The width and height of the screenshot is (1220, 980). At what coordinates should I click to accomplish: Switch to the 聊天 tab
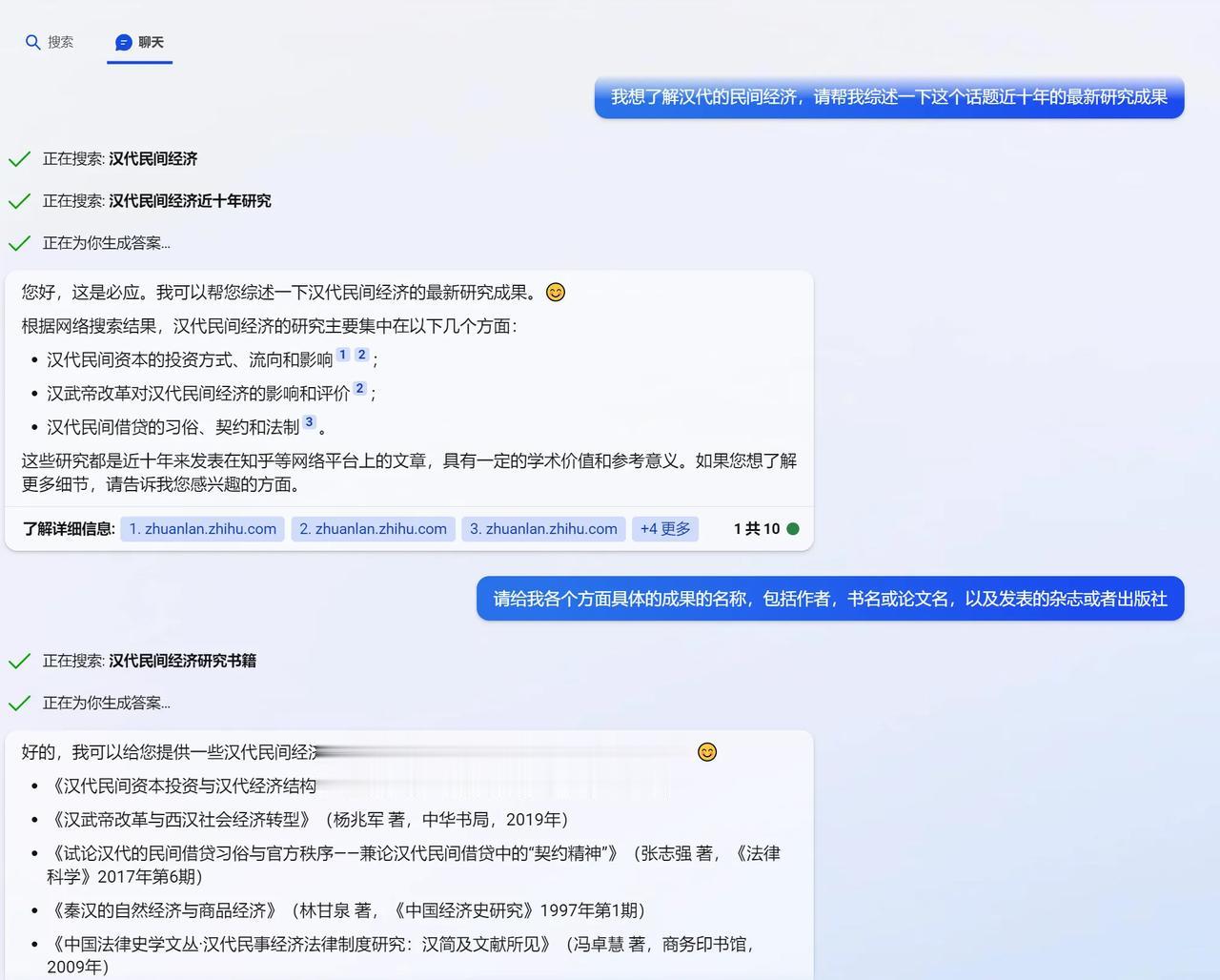pyautogui.click(x=140, y=42)
